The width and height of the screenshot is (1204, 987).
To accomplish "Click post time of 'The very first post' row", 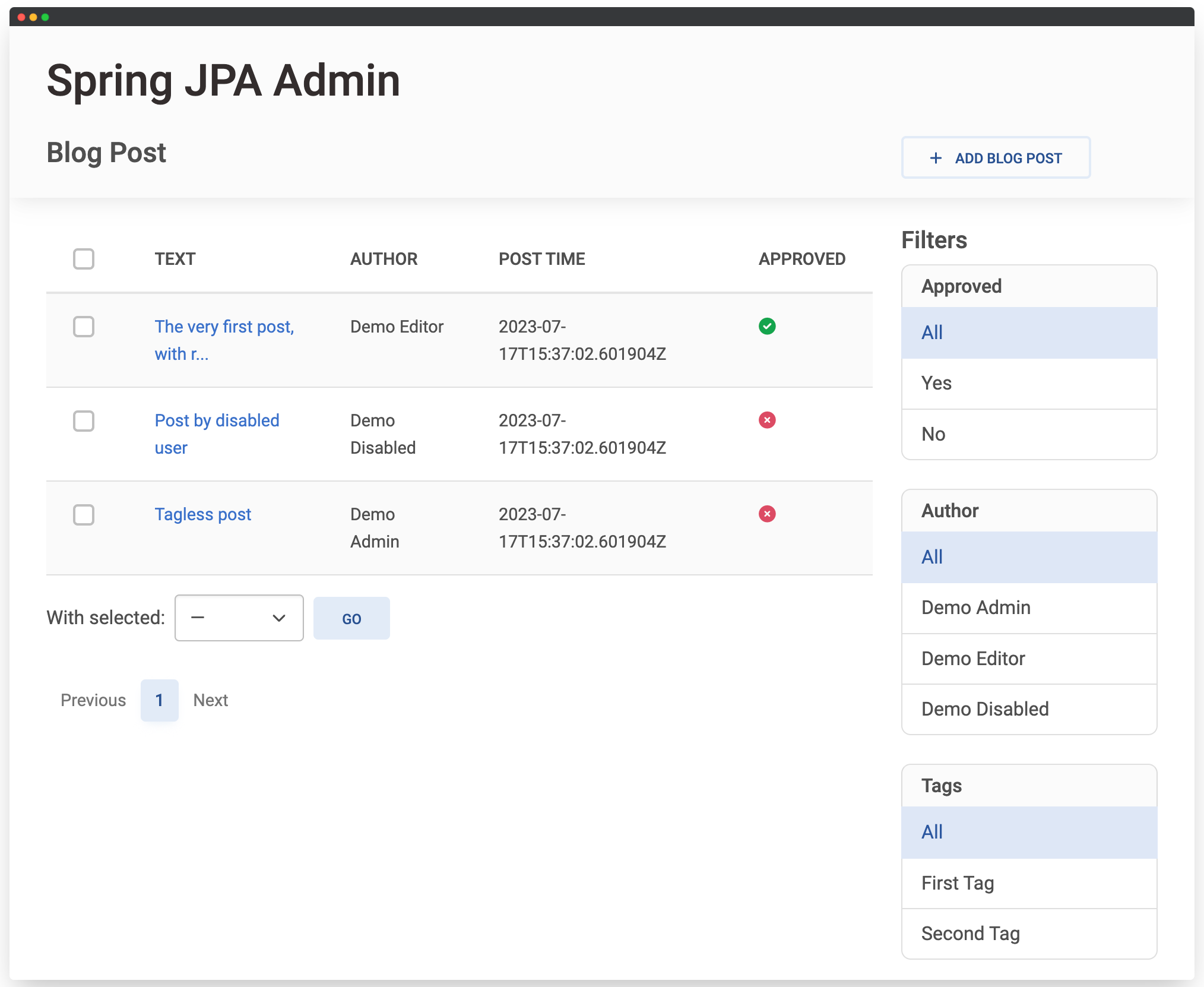I will [x=582, y=340].
